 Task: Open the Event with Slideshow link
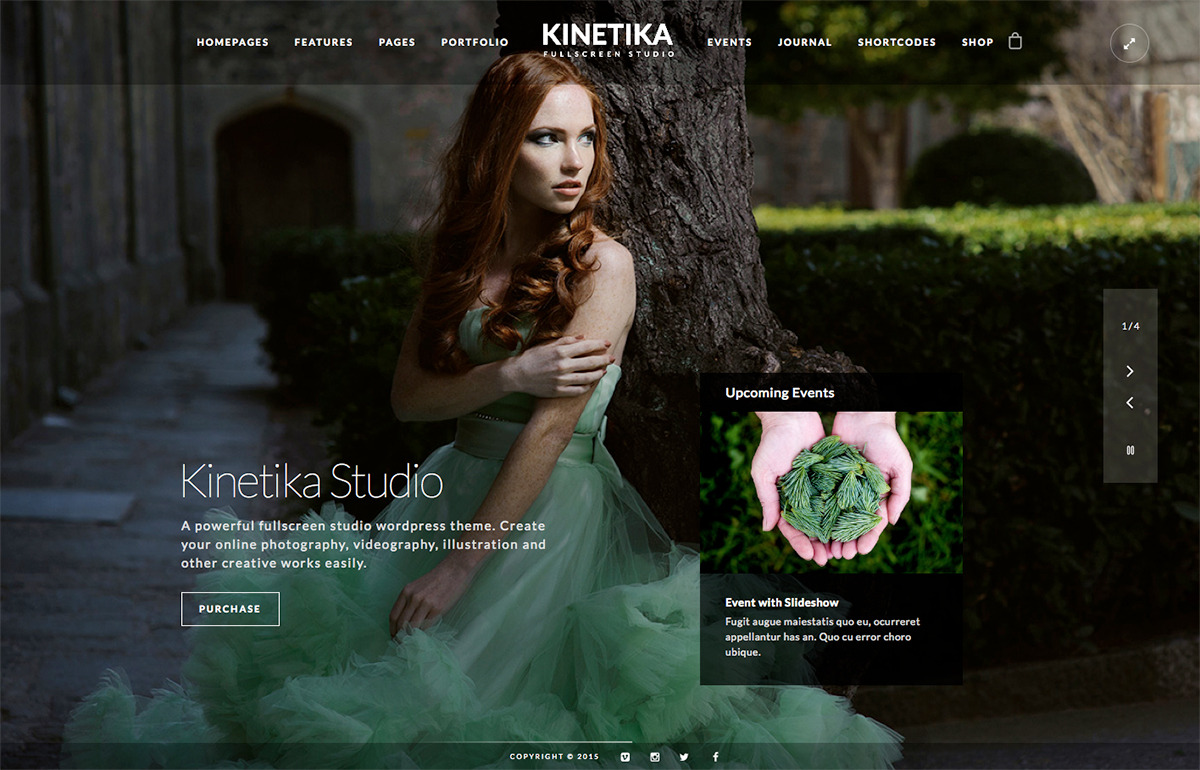tap(782, 601)
